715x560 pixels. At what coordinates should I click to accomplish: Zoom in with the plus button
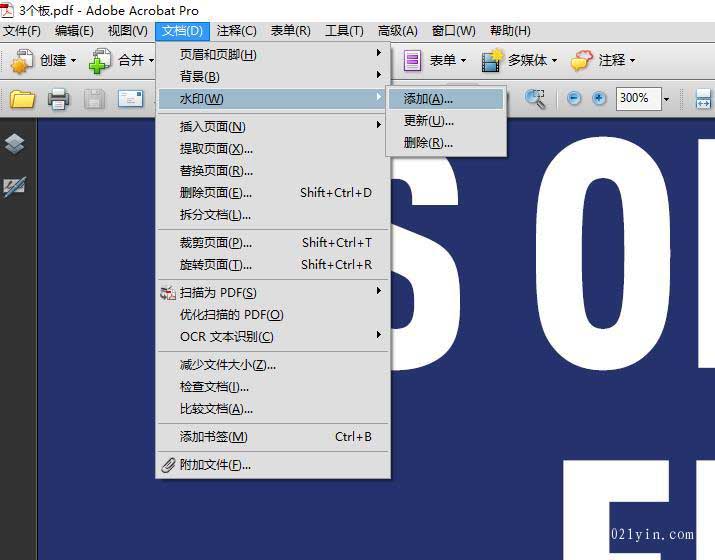pyautogui.click(x=599, y=98)
